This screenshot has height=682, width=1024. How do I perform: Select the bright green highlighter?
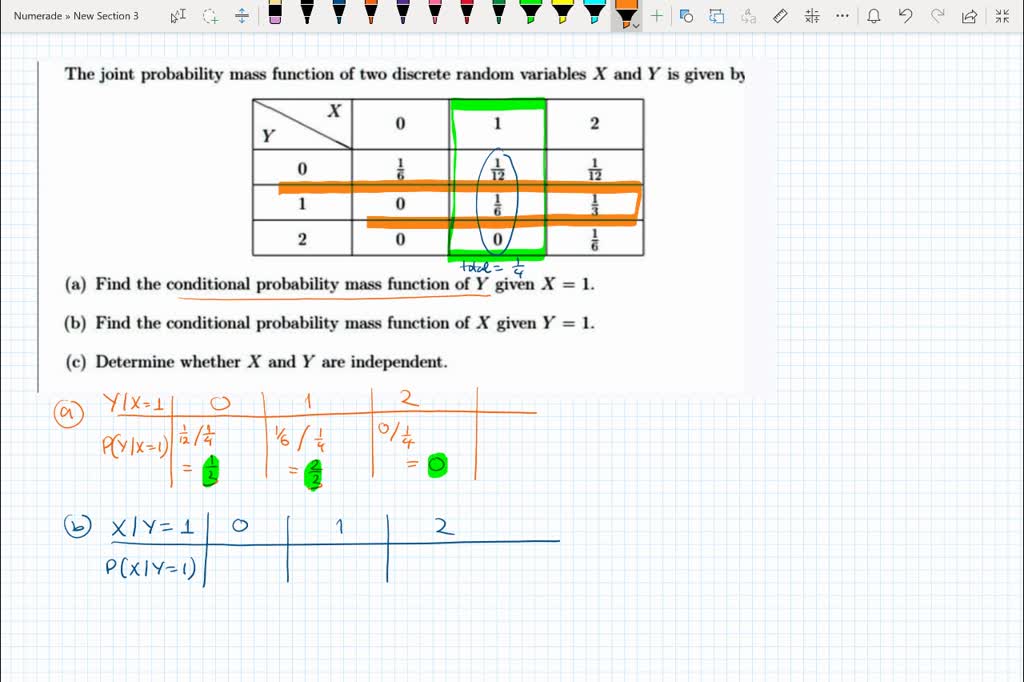(x=530, y=13)
